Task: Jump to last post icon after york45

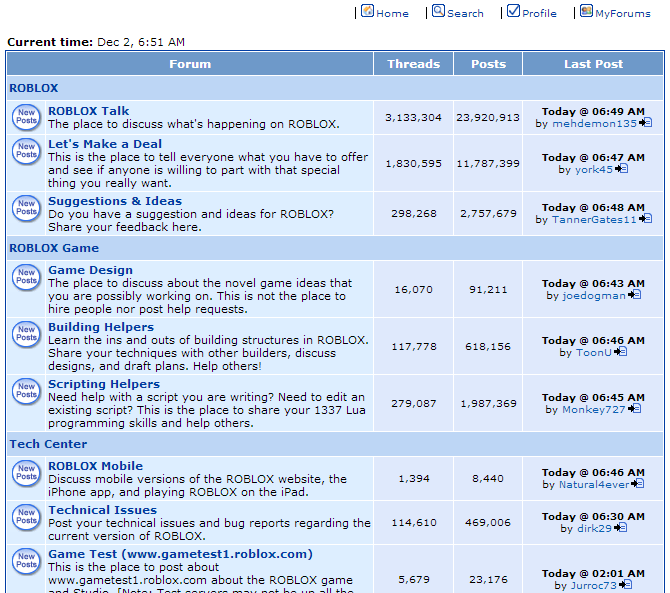Action: tap(621, 169)
